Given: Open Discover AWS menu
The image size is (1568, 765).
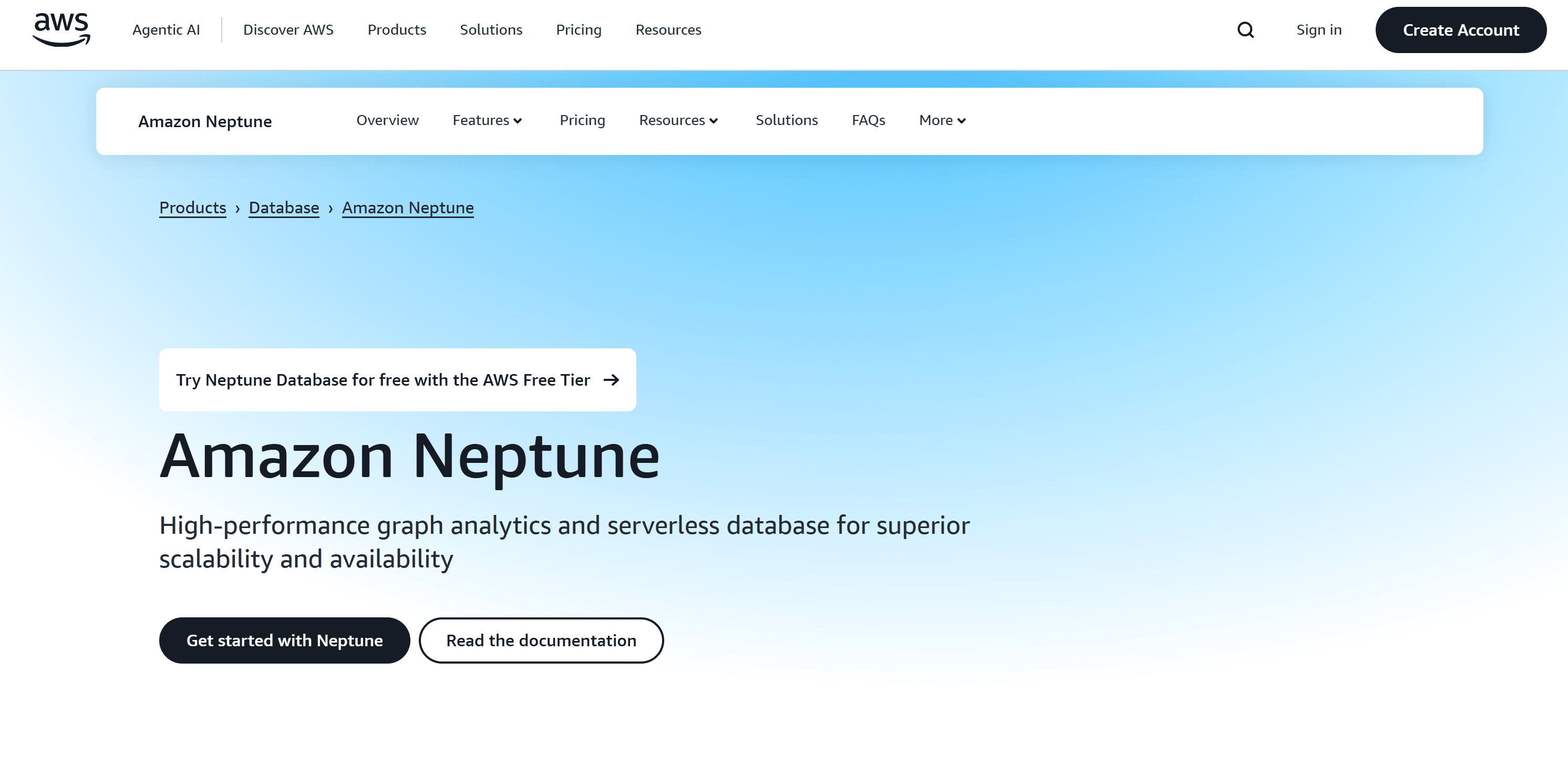Looking at the screenshot, I should coord(288,30).
